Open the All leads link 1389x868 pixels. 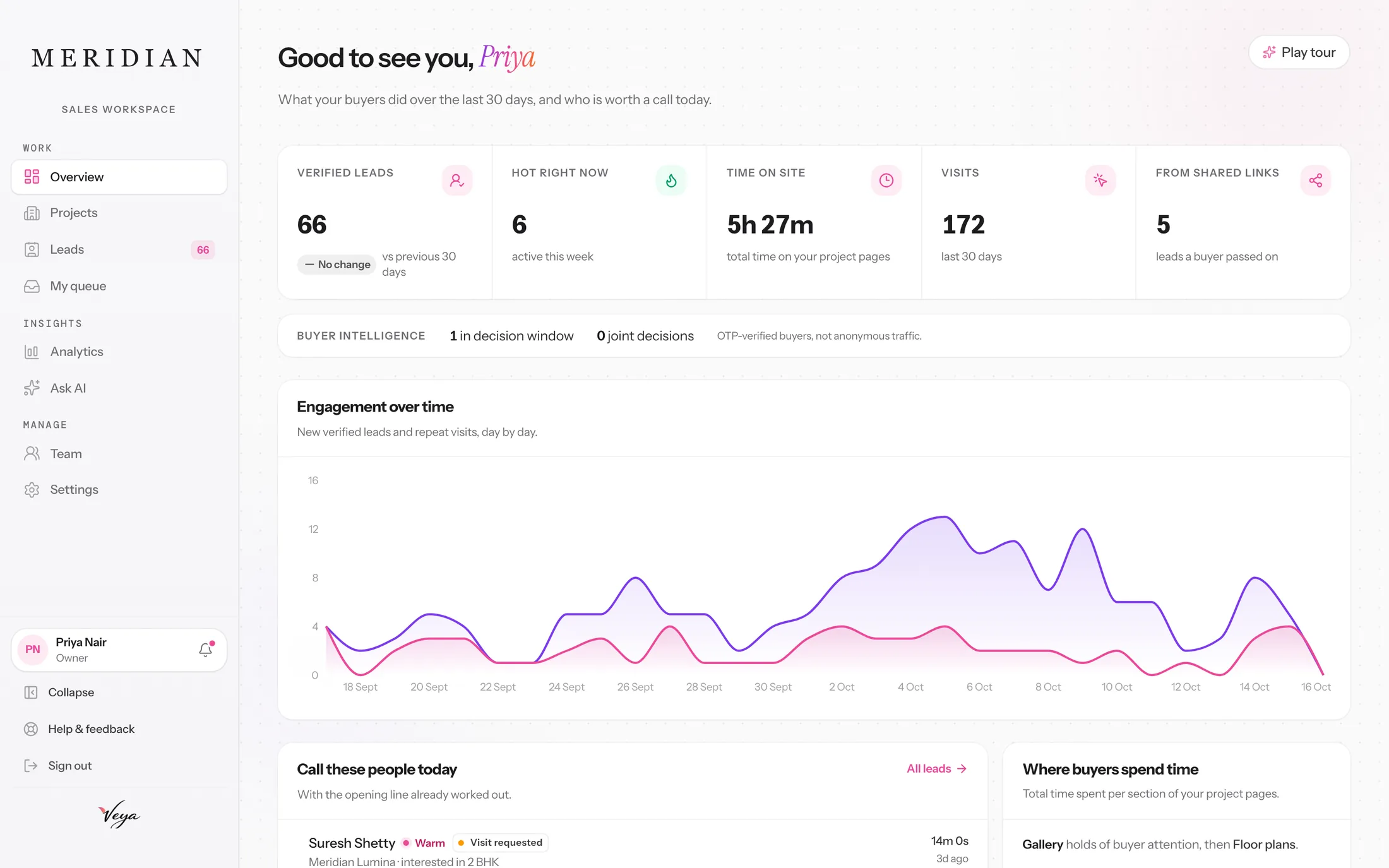(937, 769)
